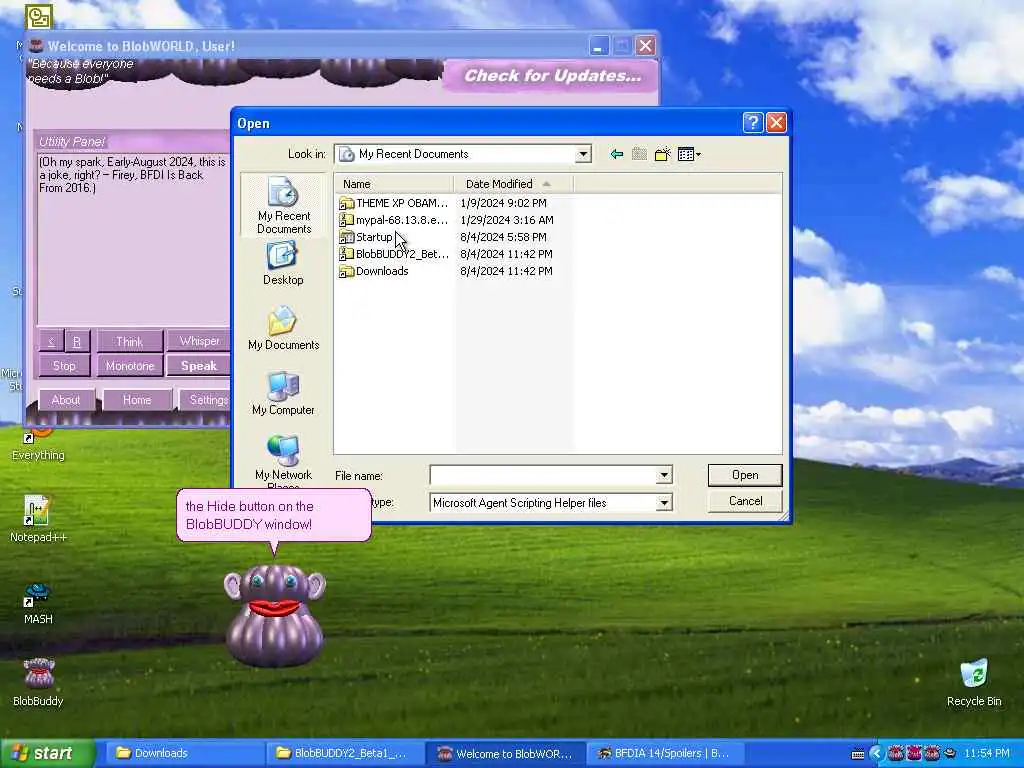Click the '<' button in BlobWORLD

click(51, 342)
